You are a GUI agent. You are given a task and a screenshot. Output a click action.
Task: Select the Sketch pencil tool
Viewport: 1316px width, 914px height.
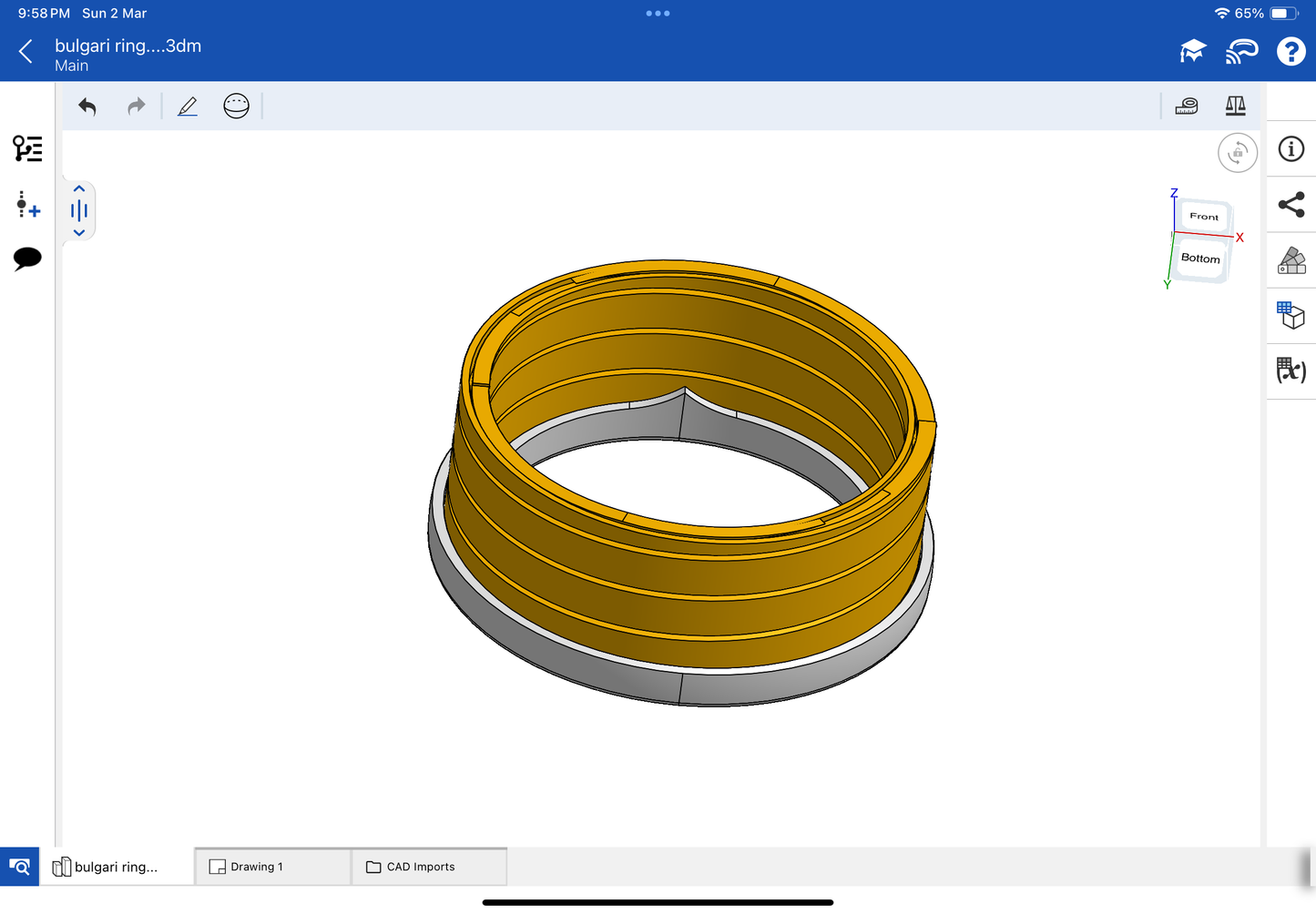[x=188, y=107]
